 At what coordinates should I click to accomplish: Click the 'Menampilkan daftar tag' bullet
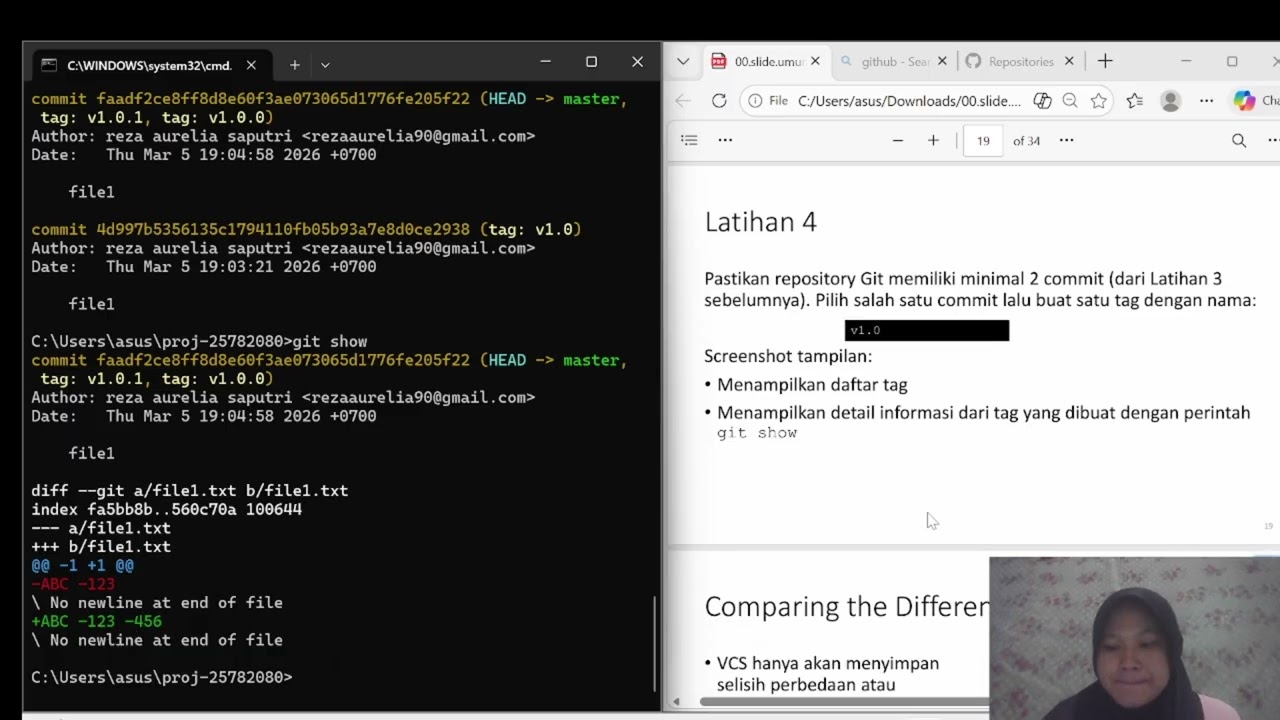click(x=812, y=385)
